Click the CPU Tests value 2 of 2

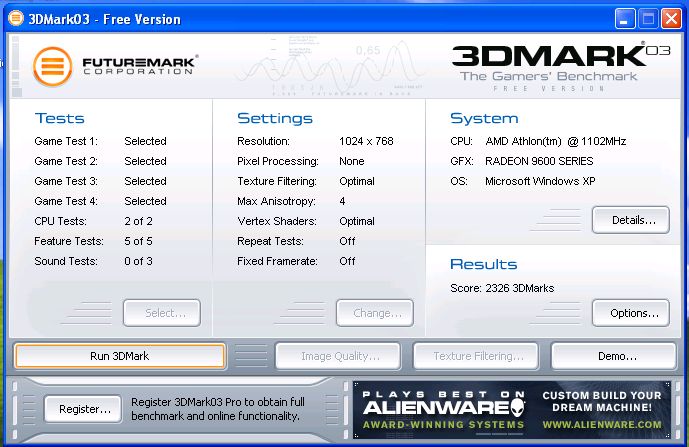point(138,221)
